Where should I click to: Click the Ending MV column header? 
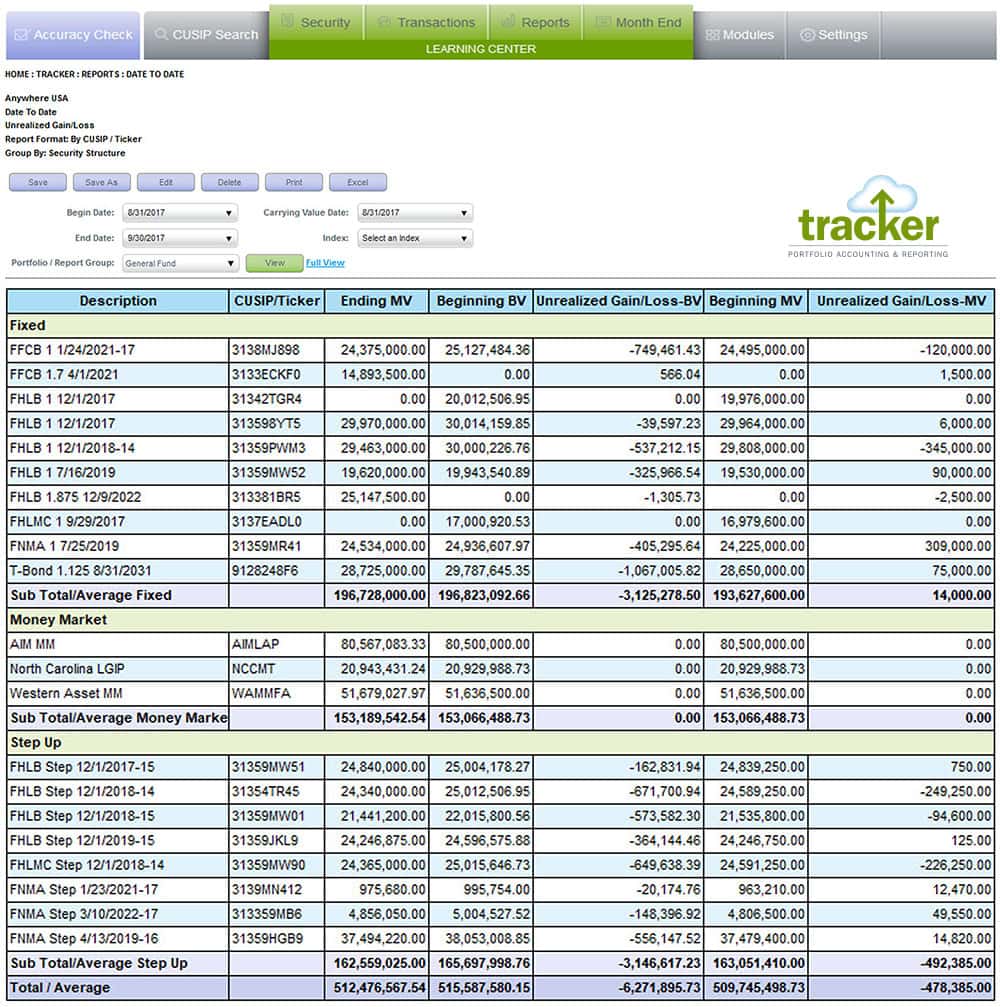coord(376,301)
